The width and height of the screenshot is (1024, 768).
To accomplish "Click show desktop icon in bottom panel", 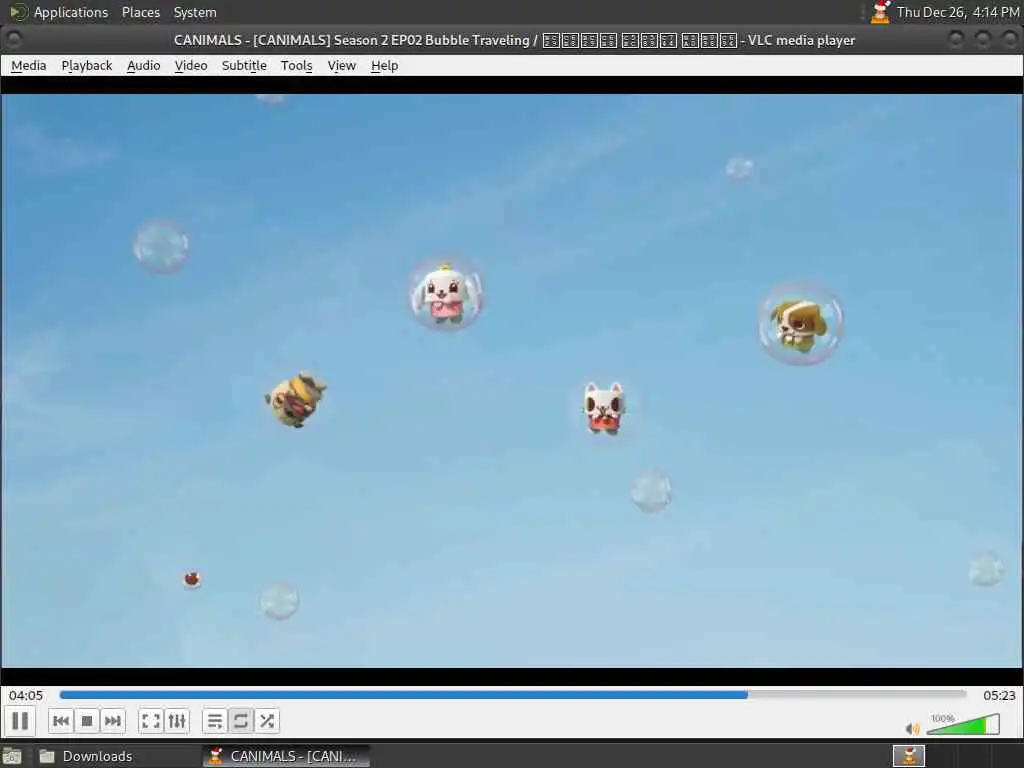I will (12, 757).
